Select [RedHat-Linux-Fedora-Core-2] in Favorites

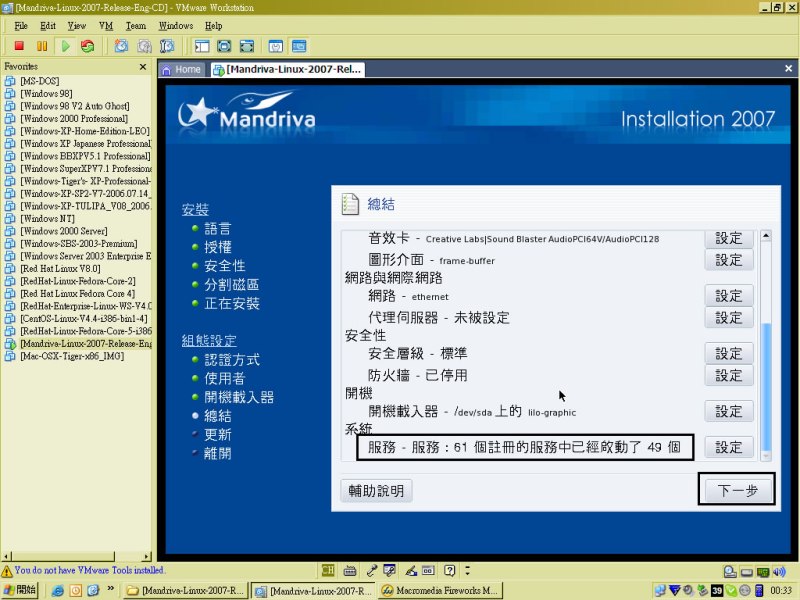click(78, 281)
